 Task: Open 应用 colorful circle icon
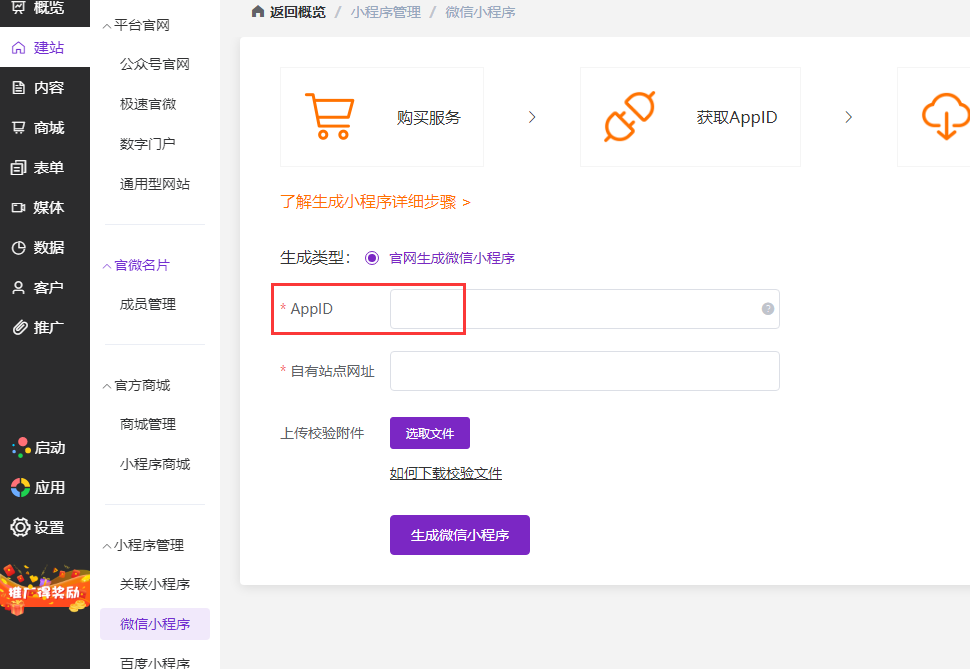(x=19, y=487)
